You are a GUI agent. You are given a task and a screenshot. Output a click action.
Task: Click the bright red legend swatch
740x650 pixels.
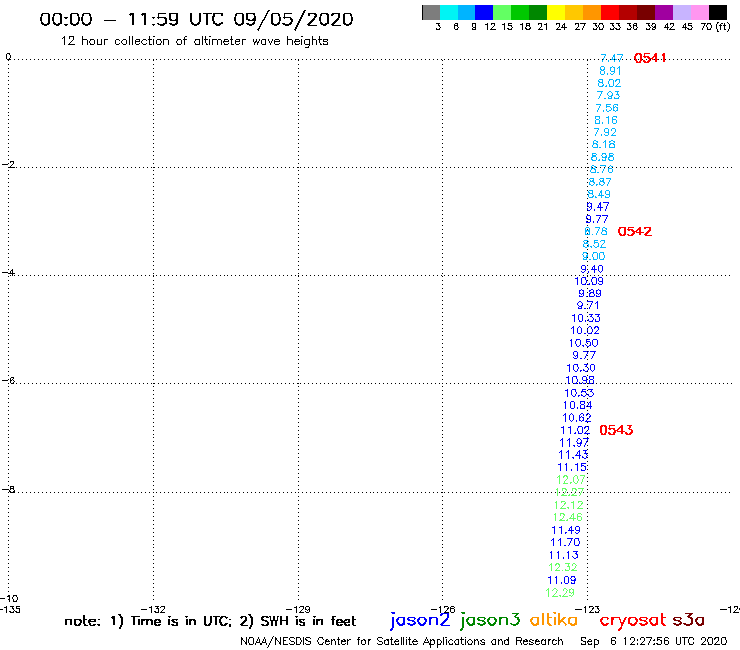pyautogui.click(x=609, y=12)
